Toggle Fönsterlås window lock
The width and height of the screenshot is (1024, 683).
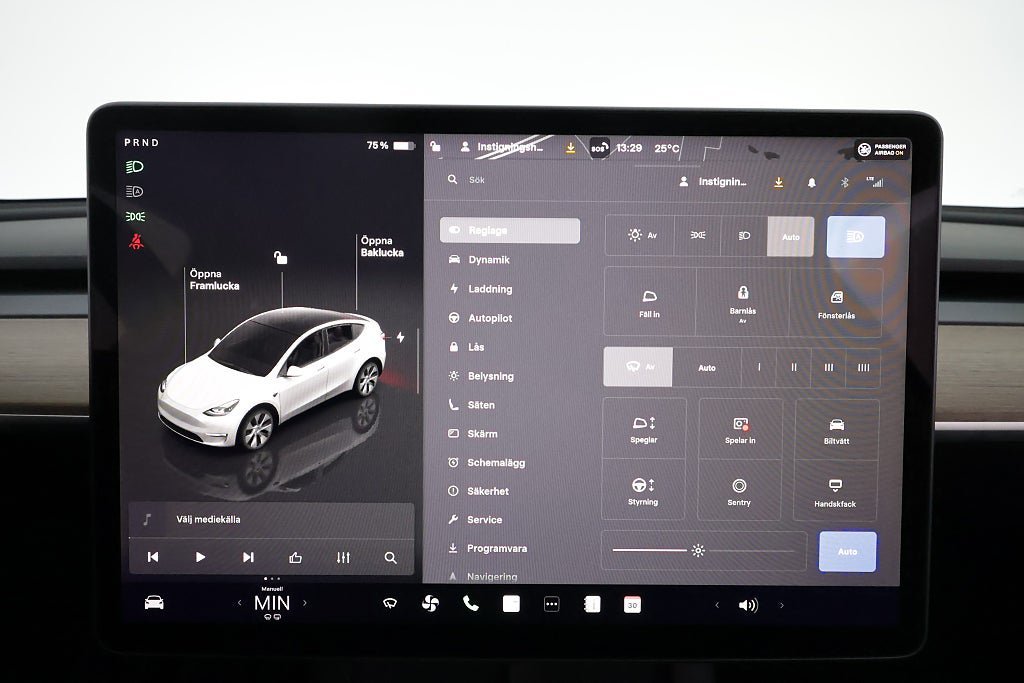[x=837, y=303]
